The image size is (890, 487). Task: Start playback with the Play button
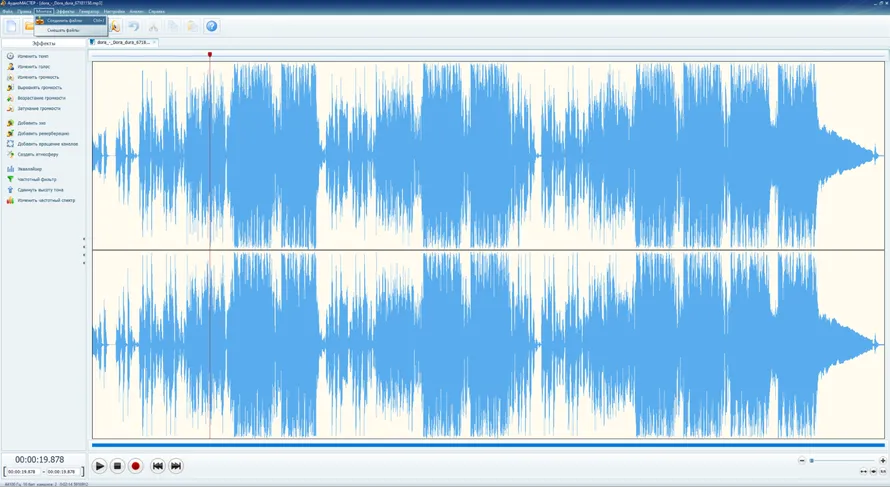click(99, 466)
